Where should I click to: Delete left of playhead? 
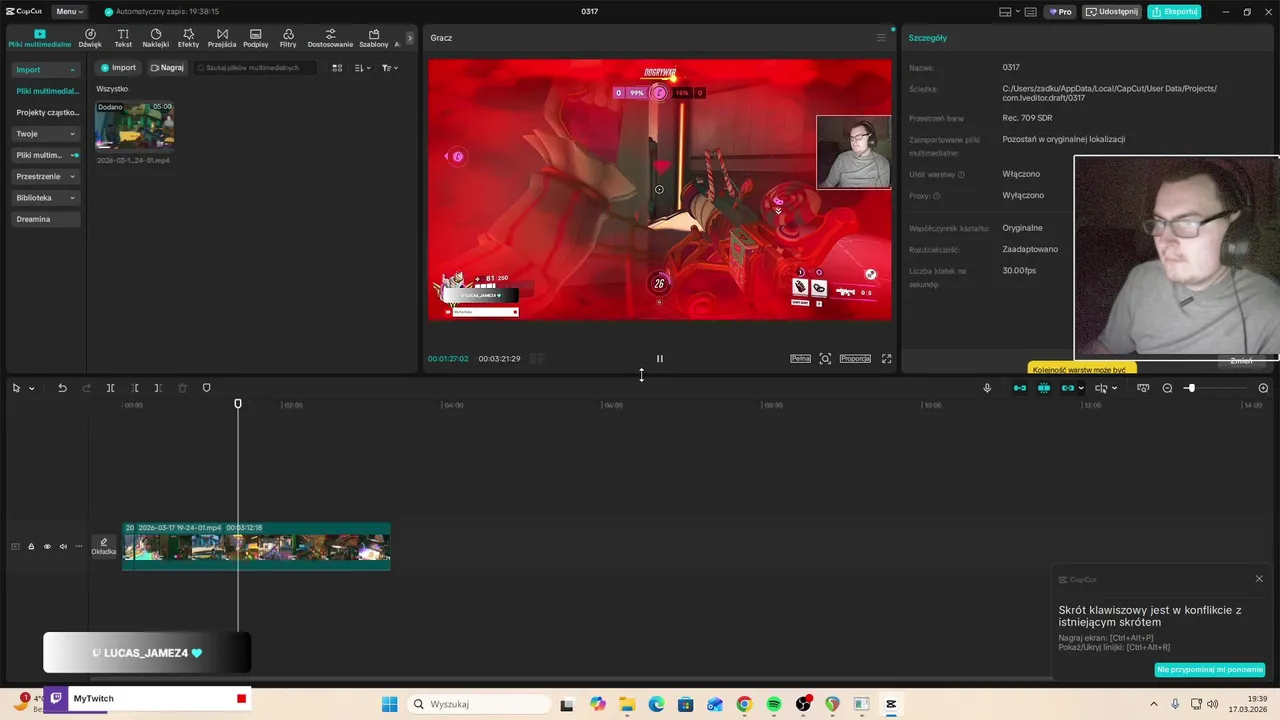[x=134, y=388]
